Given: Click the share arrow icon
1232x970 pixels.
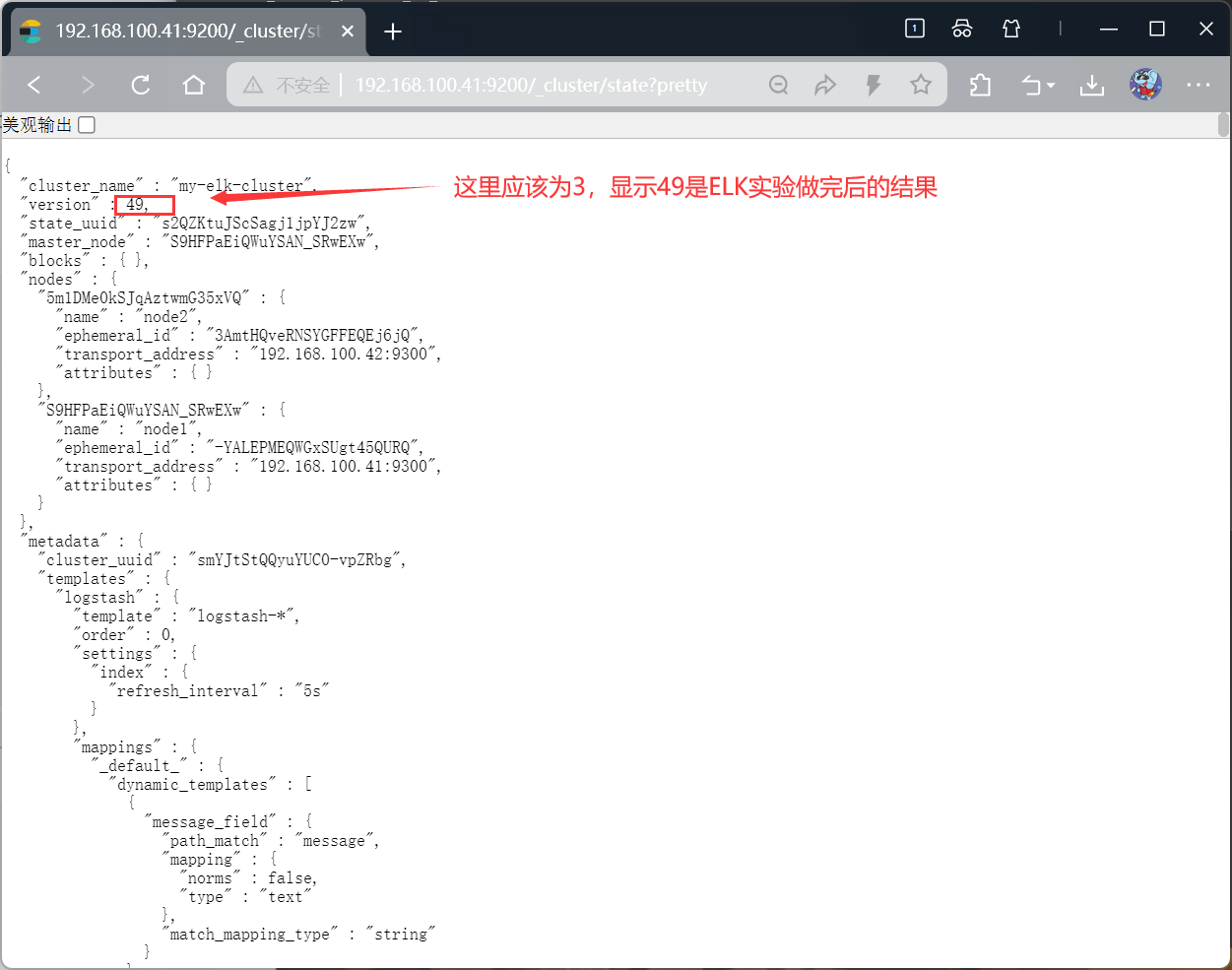Looking at the screenshot, I should (825, 86).
